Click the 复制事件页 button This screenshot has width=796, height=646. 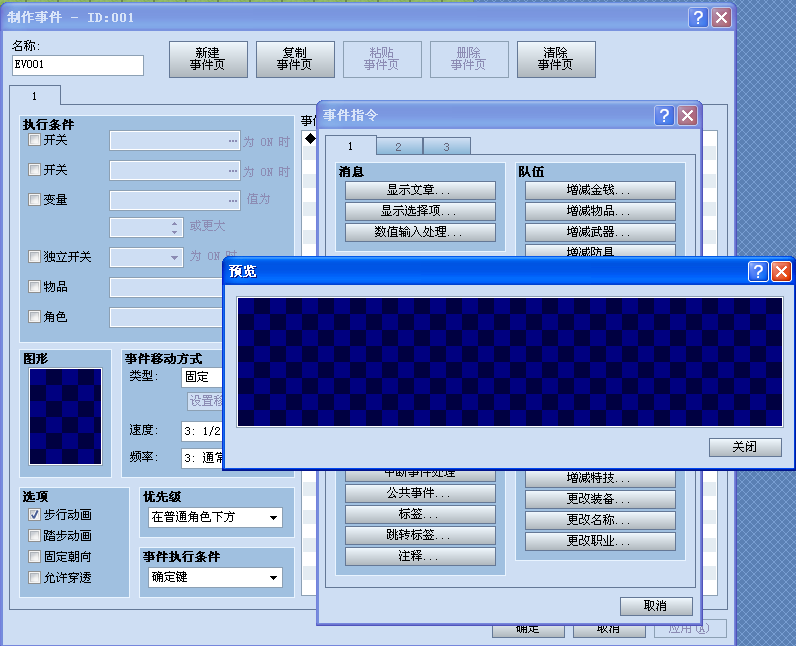295,59
